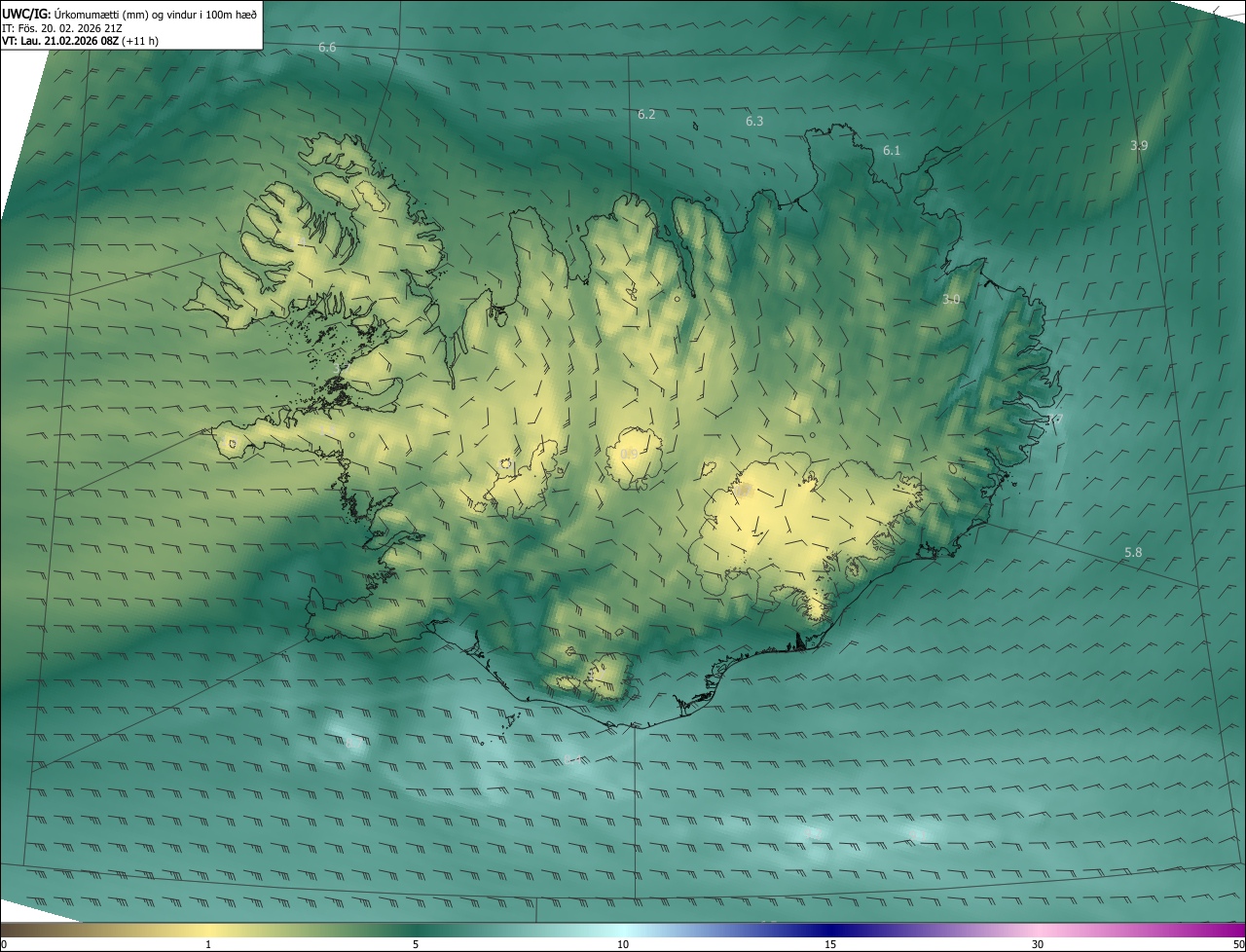The image size is (1246, 952).
Task: Click the 5.8 value label on map
Action: click(1133, 552)
